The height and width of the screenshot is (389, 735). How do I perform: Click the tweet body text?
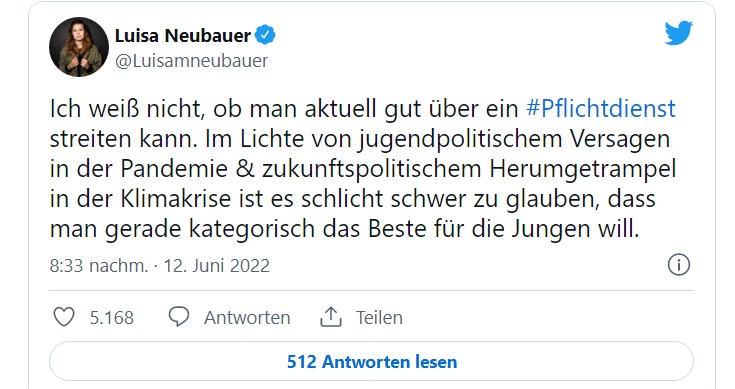pyautogui.click(x=363, y=169)
